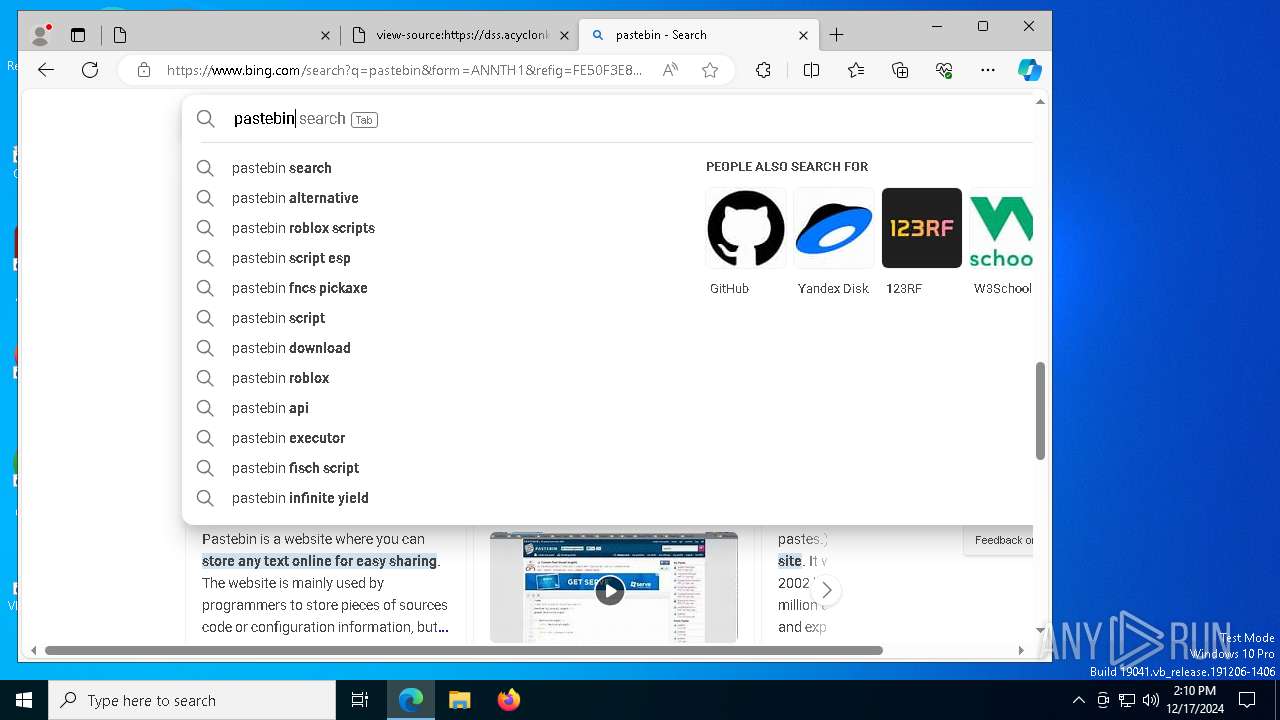Show hidden system tray icons

1078,700
